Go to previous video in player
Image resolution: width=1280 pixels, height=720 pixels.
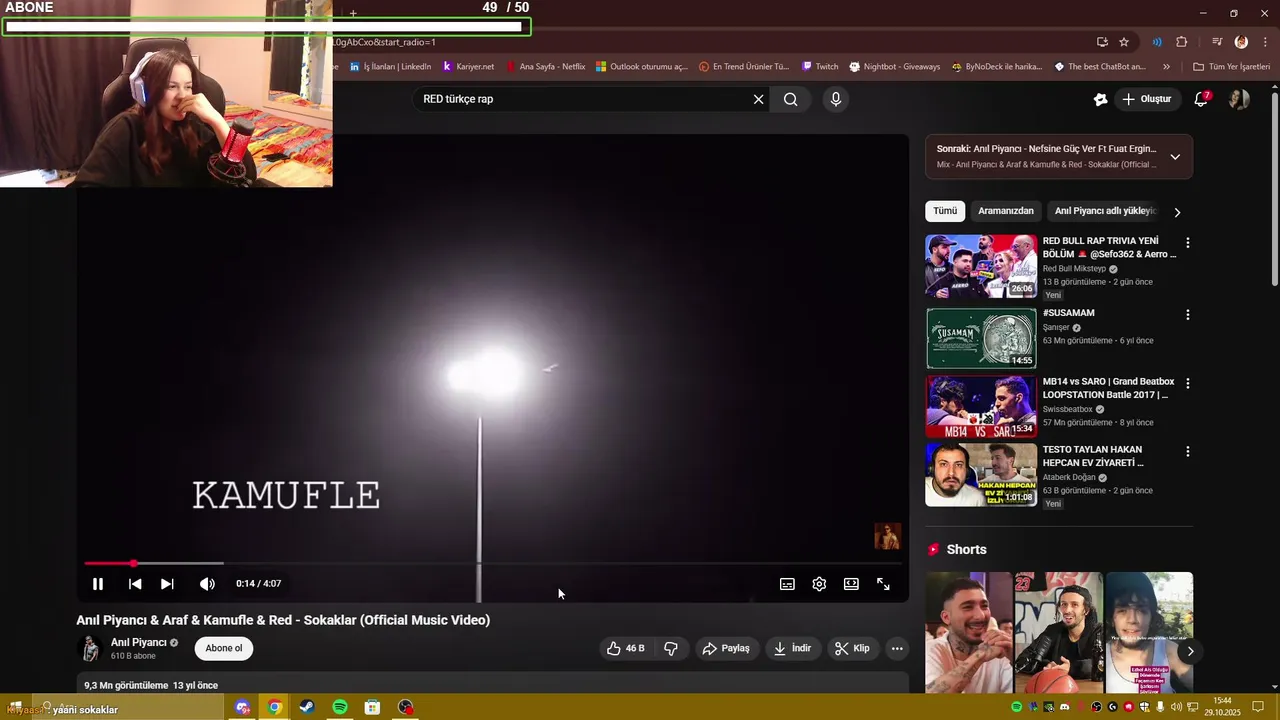(x=135, y=584)
